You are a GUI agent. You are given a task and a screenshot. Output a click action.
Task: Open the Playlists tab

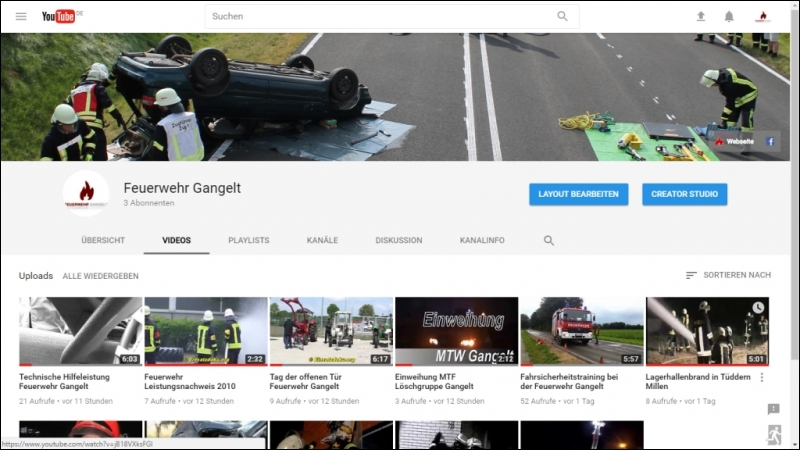(x=248, y=240)
